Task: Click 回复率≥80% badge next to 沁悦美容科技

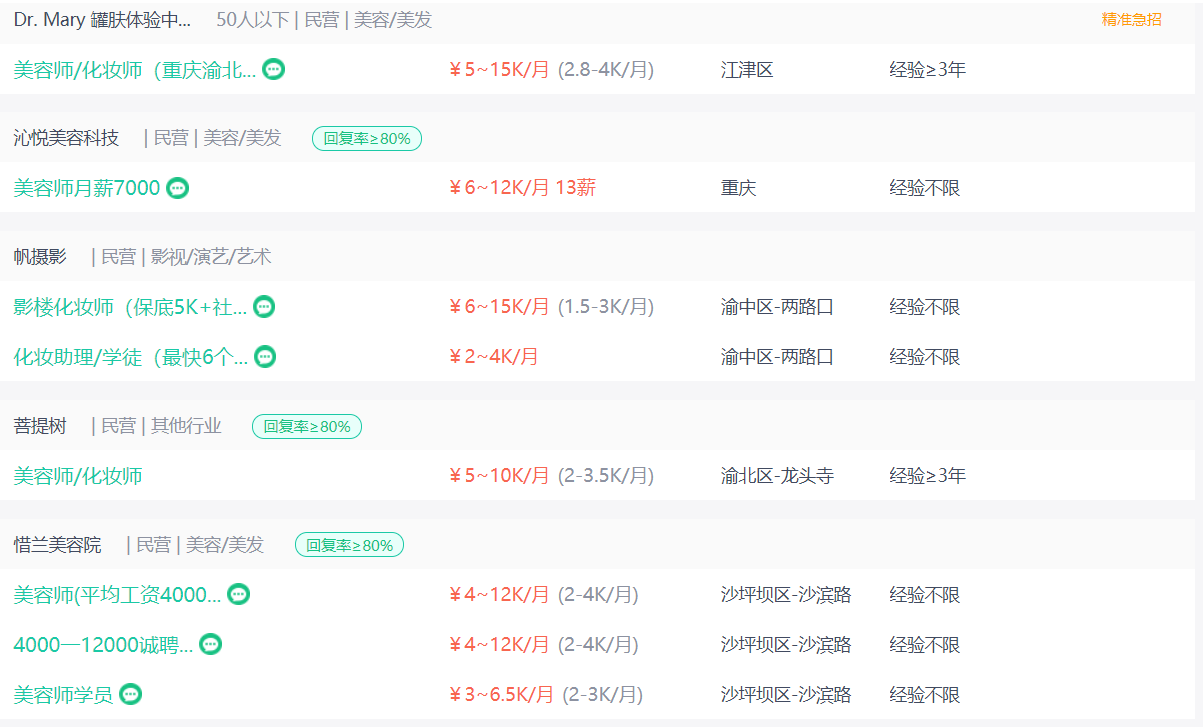Action: coord(366,139)
